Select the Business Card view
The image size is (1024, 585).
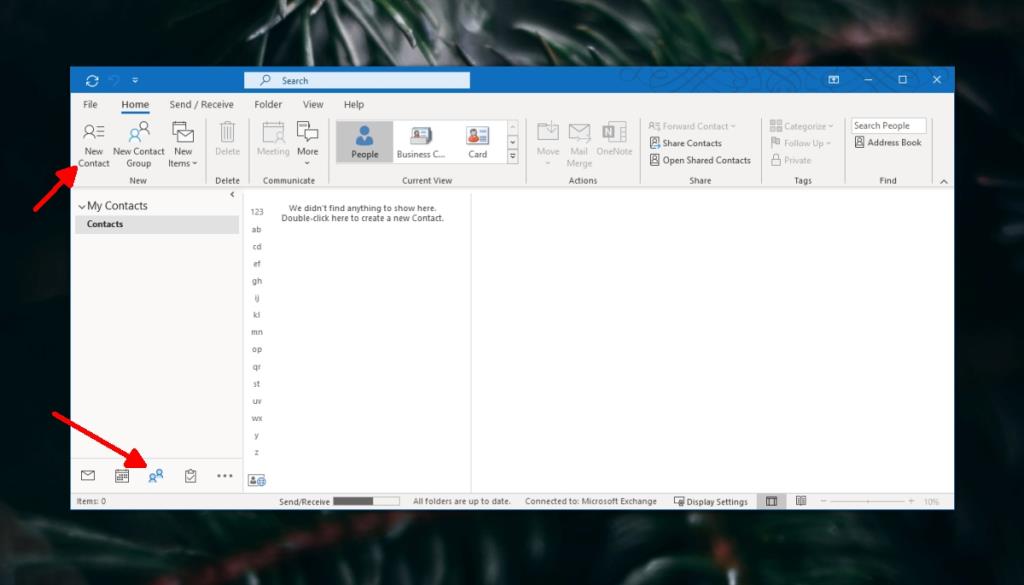pos(419,140)
